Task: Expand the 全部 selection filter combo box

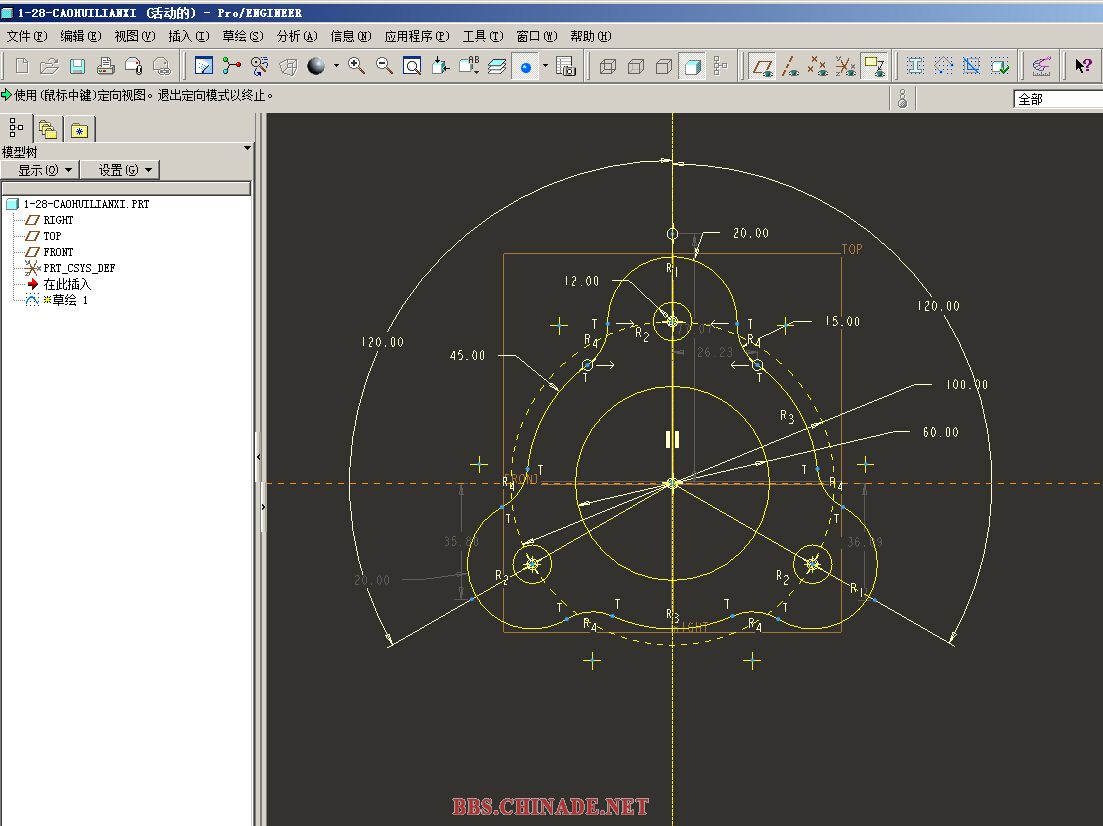Action: [1058, 99]
